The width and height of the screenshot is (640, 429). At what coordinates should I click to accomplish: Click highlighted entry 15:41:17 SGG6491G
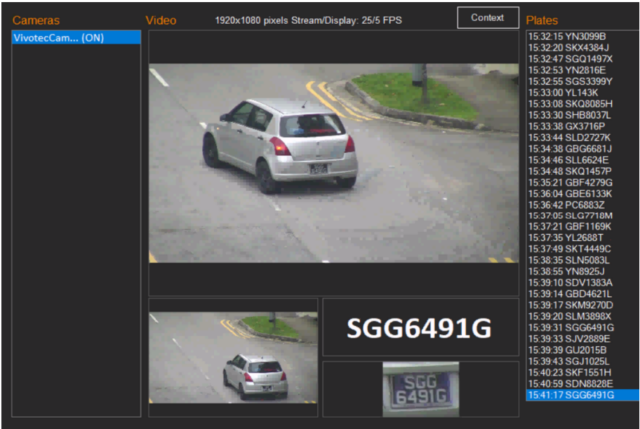[x=583, y=395]
